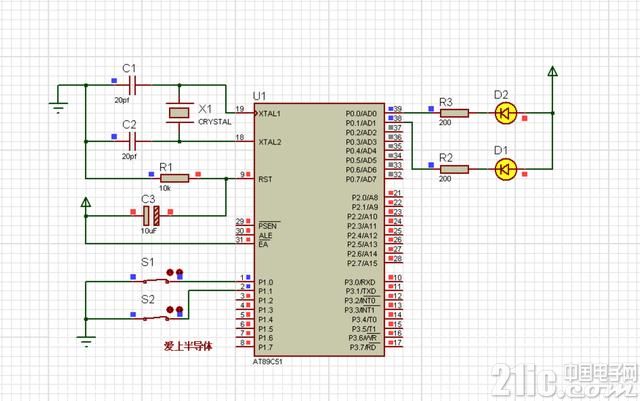Select power terminal arrow above the LEDs
640x401 pixels.
pyautogui.click(x=552, y=72)
